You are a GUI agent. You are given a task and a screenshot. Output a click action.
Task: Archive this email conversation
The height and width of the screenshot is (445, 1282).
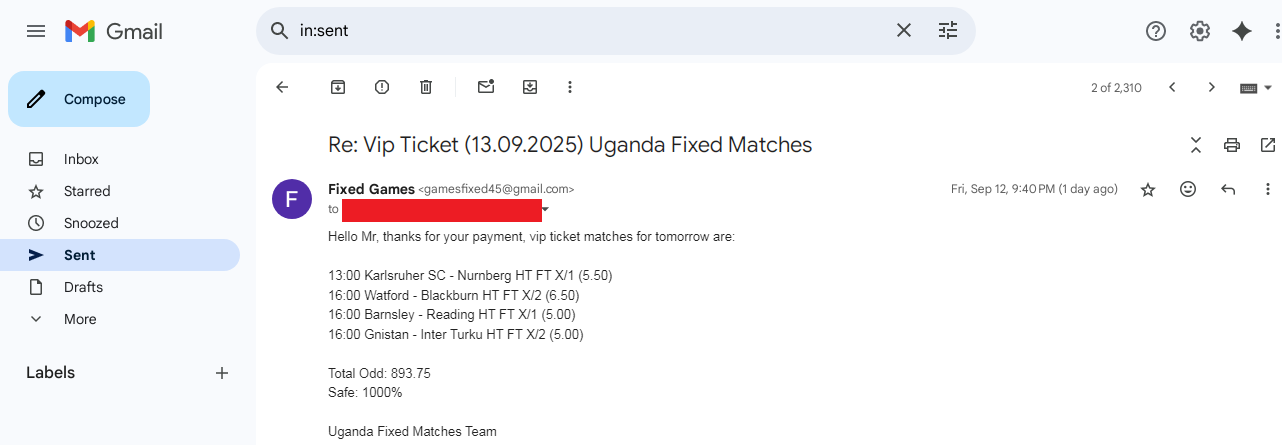pos(338,87)
